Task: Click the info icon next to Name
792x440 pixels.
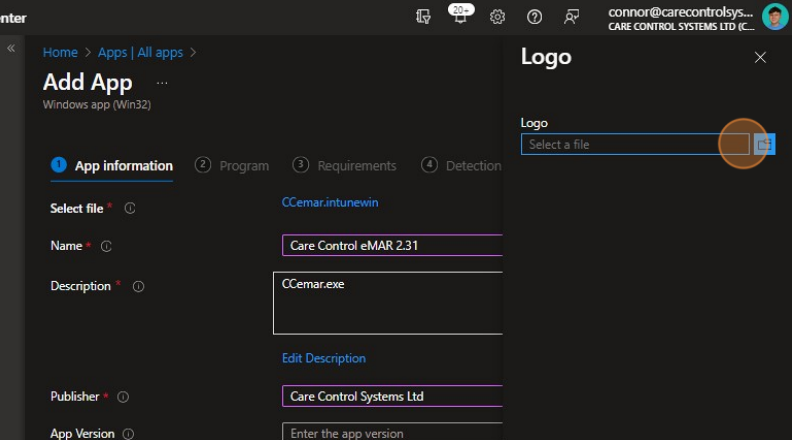Action: pyautogui.click(x=106, y=246)
